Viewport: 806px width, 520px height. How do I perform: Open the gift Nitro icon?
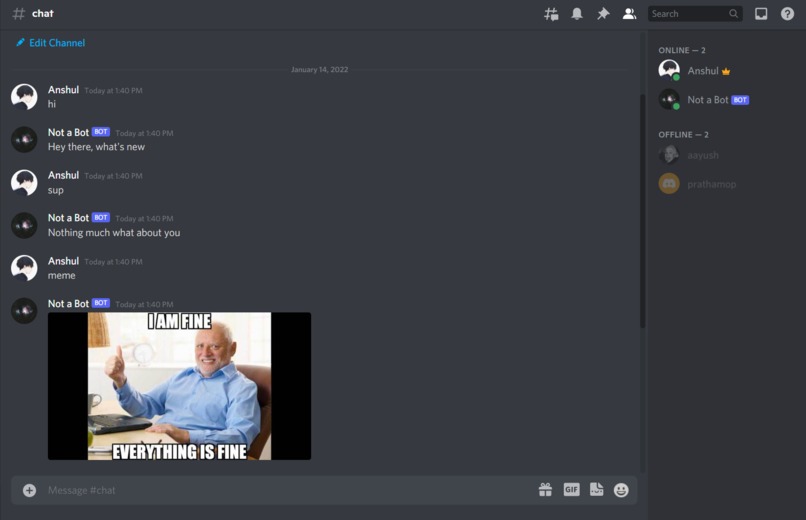pos(545,490)
